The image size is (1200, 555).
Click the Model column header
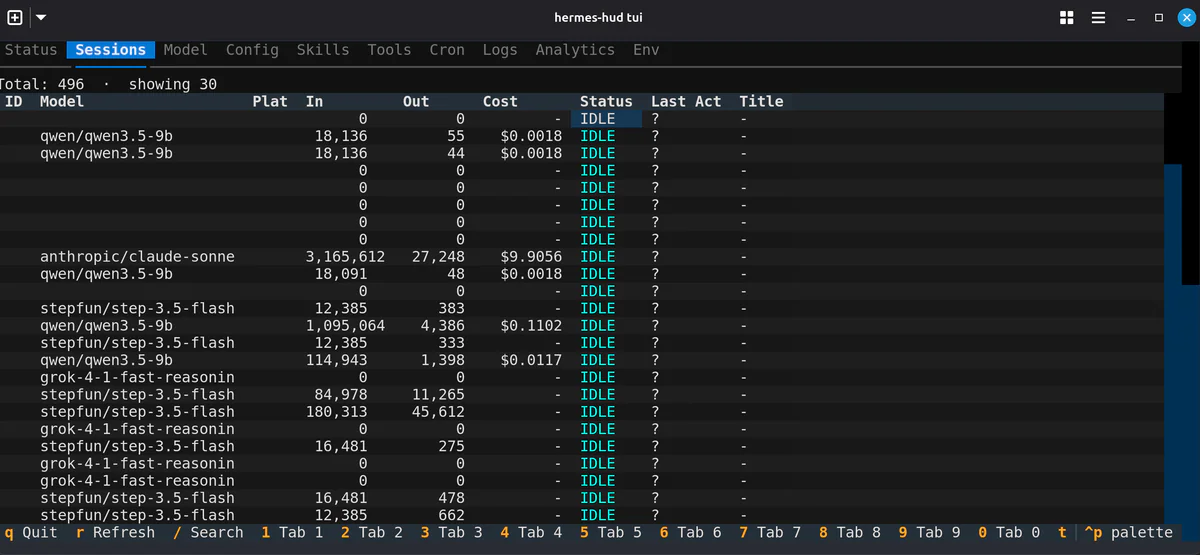point(62,101)
